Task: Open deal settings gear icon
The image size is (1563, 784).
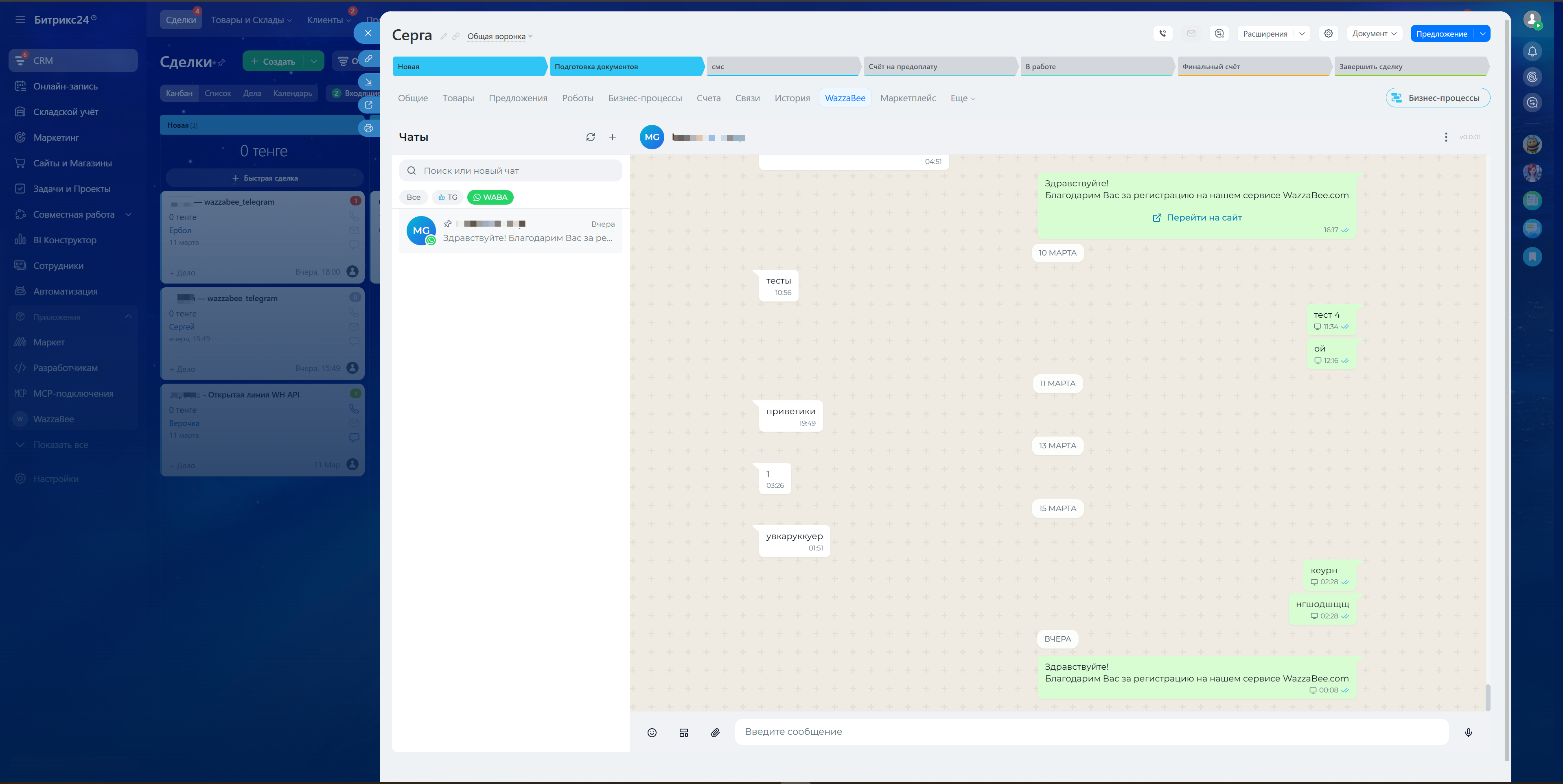Action: tap(1328, 33)
